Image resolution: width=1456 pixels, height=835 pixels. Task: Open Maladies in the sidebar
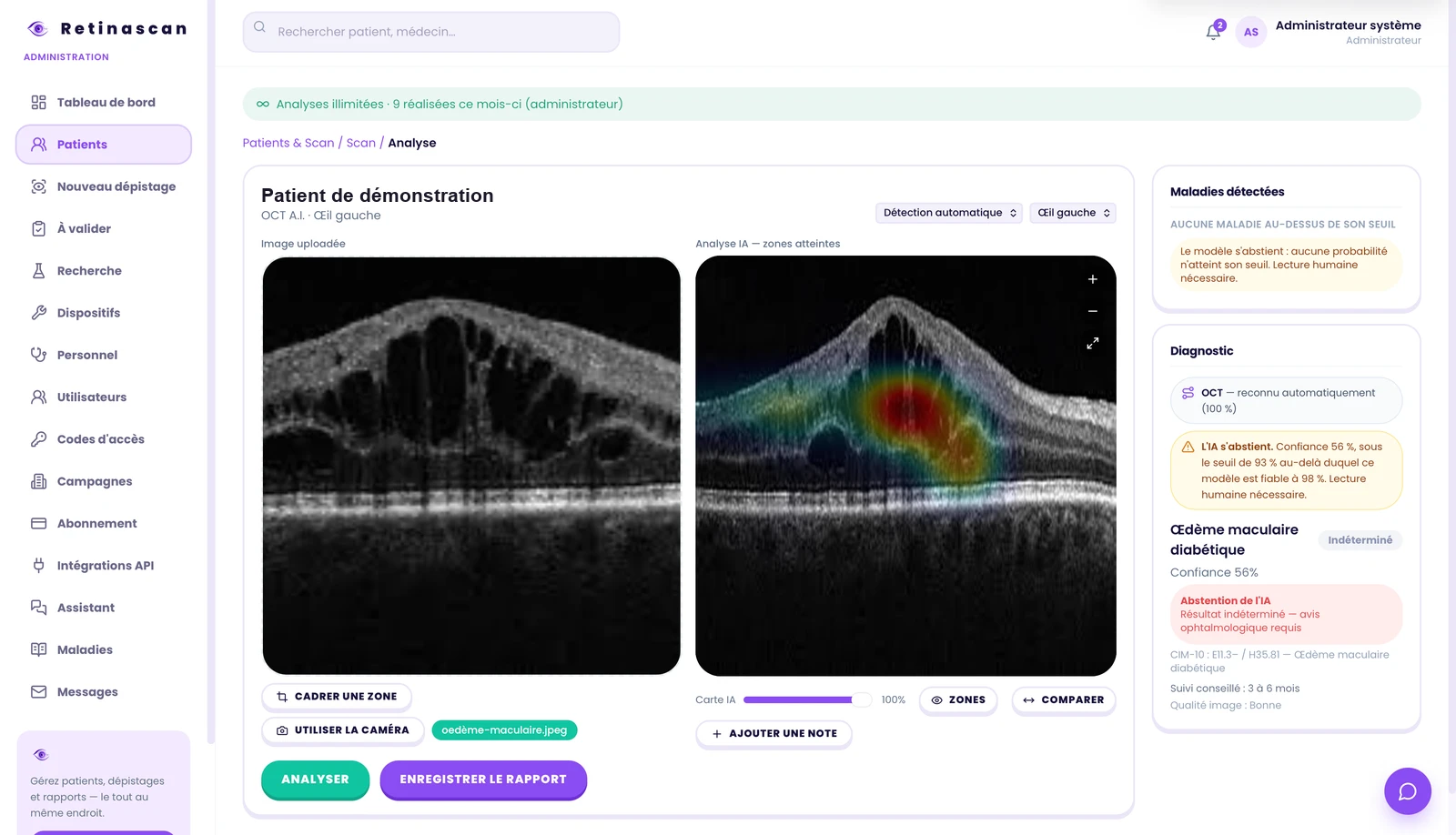click(x=104, y=649)
